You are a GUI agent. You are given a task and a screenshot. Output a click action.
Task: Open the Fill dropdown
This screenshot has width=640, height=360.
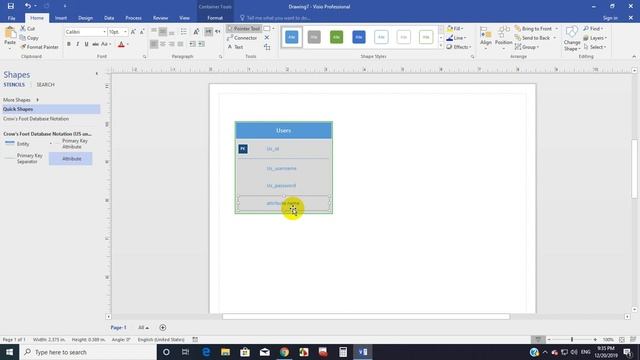click(x=455, y=29)
